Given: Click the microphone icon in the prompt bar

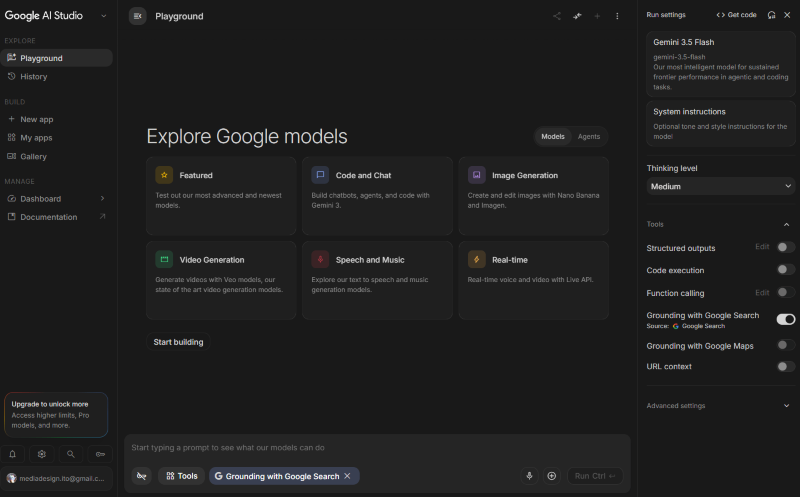Looking at the screenshot, I should (x=529, y=476).
